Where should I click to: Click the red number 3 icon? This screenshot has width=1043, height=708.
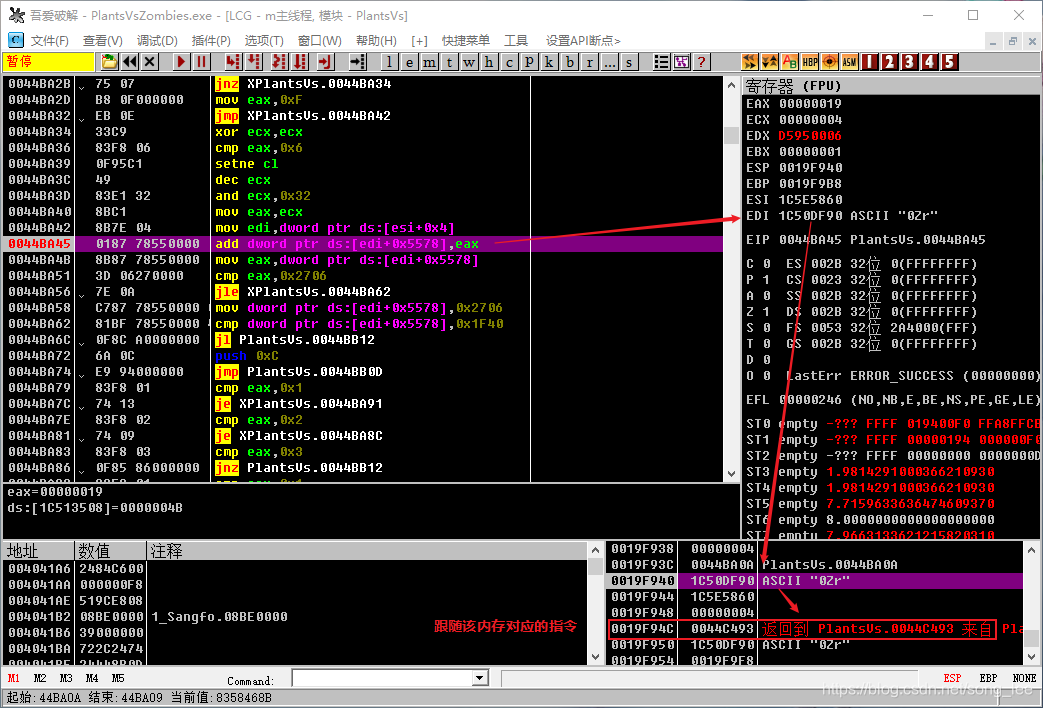909,62
